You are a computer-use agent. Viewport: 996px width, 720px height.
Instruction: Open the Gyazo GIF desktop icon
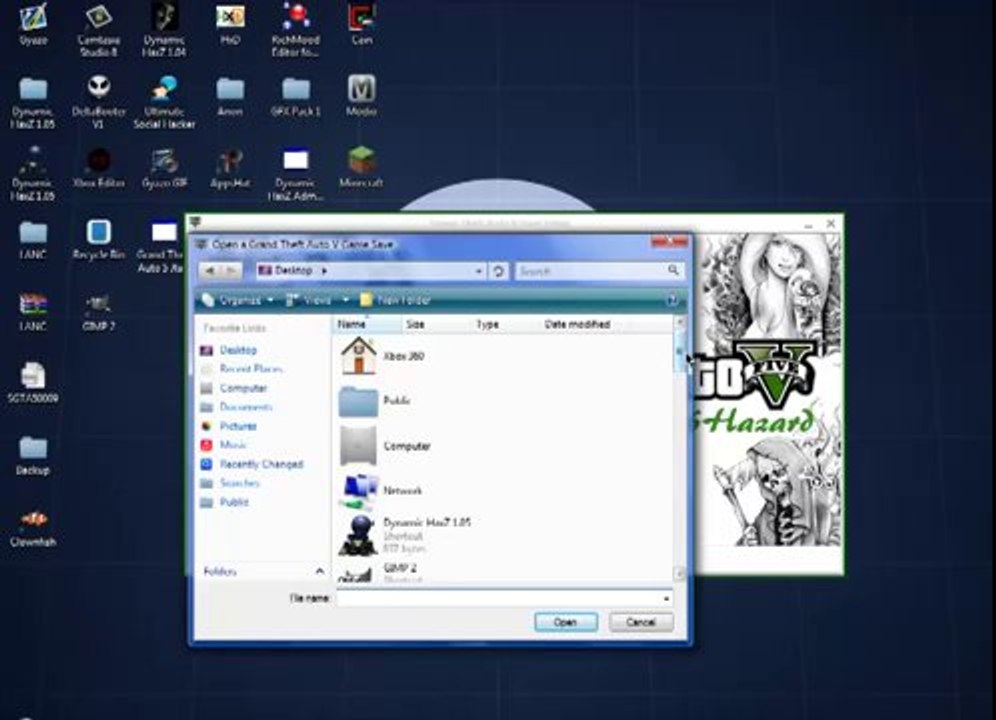pos(164,168)
